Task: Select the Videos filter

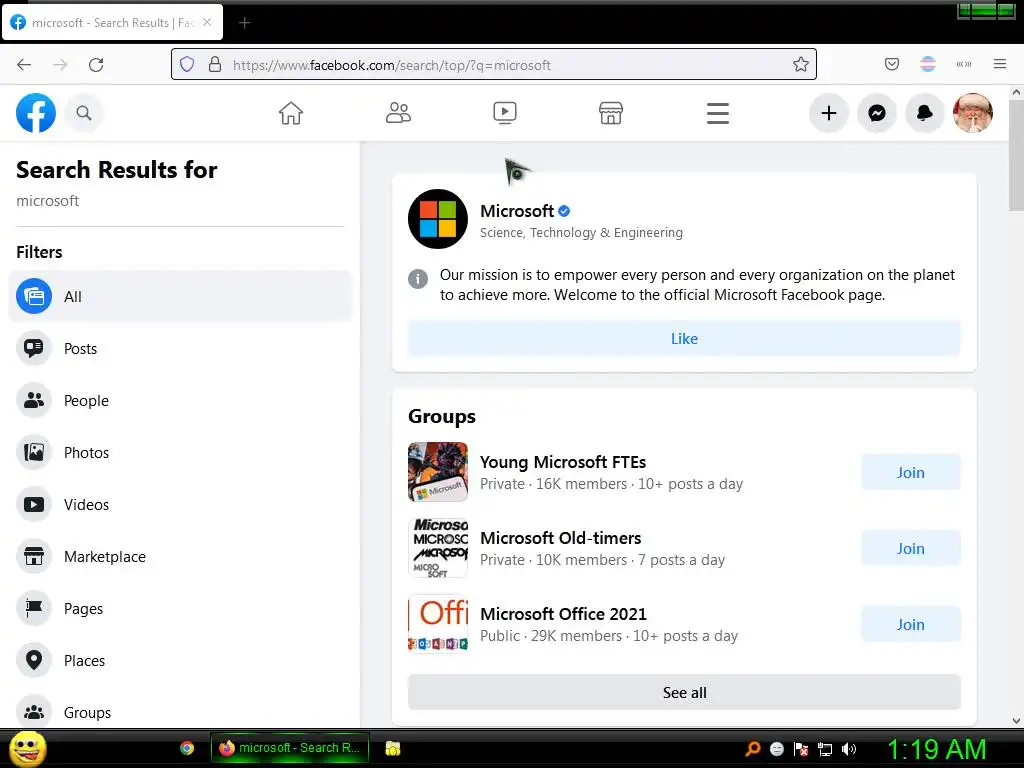Action: (x=180, y=505)
